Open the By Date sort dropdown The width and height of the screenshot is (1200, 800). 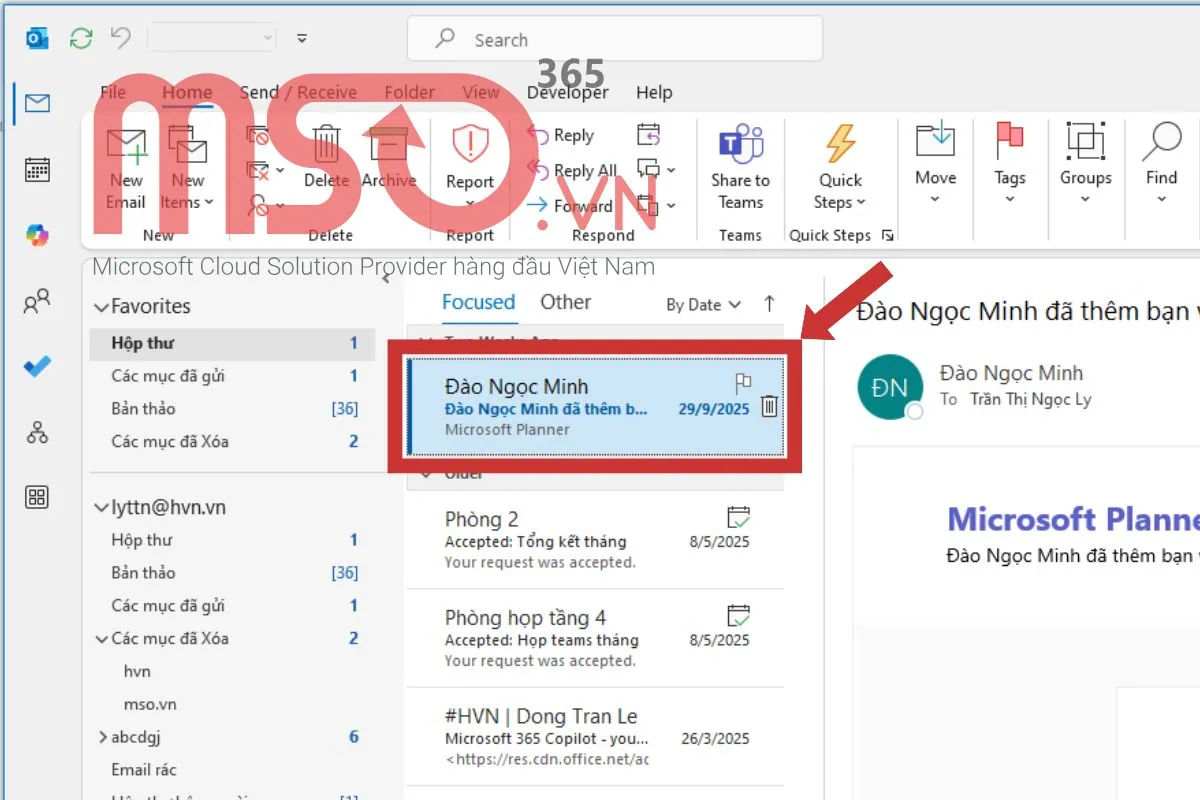pos(703,305)
